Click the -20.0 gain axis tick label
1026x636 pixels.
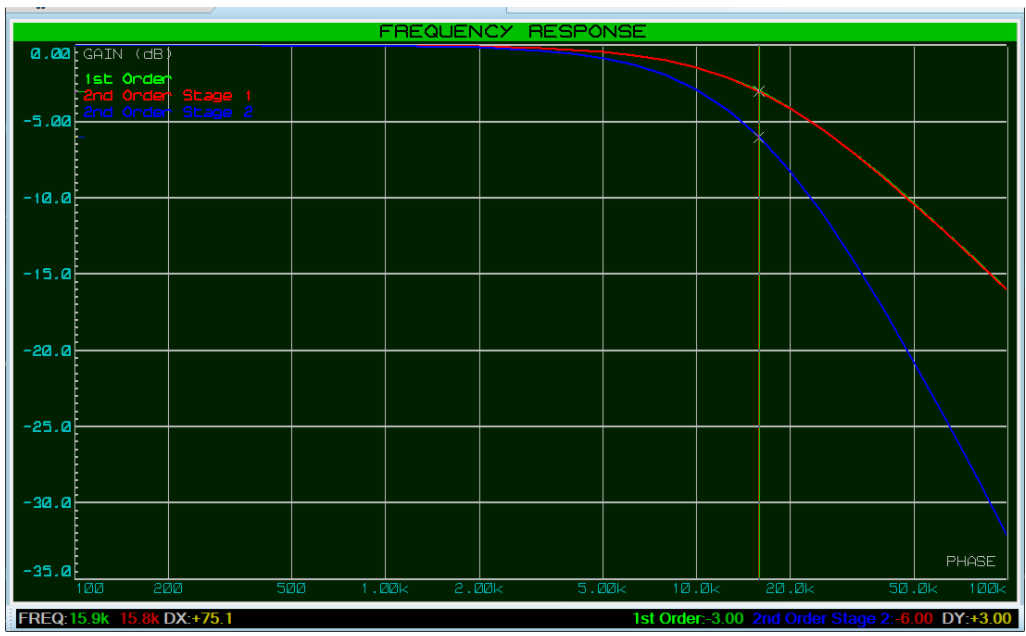[46, 351]
